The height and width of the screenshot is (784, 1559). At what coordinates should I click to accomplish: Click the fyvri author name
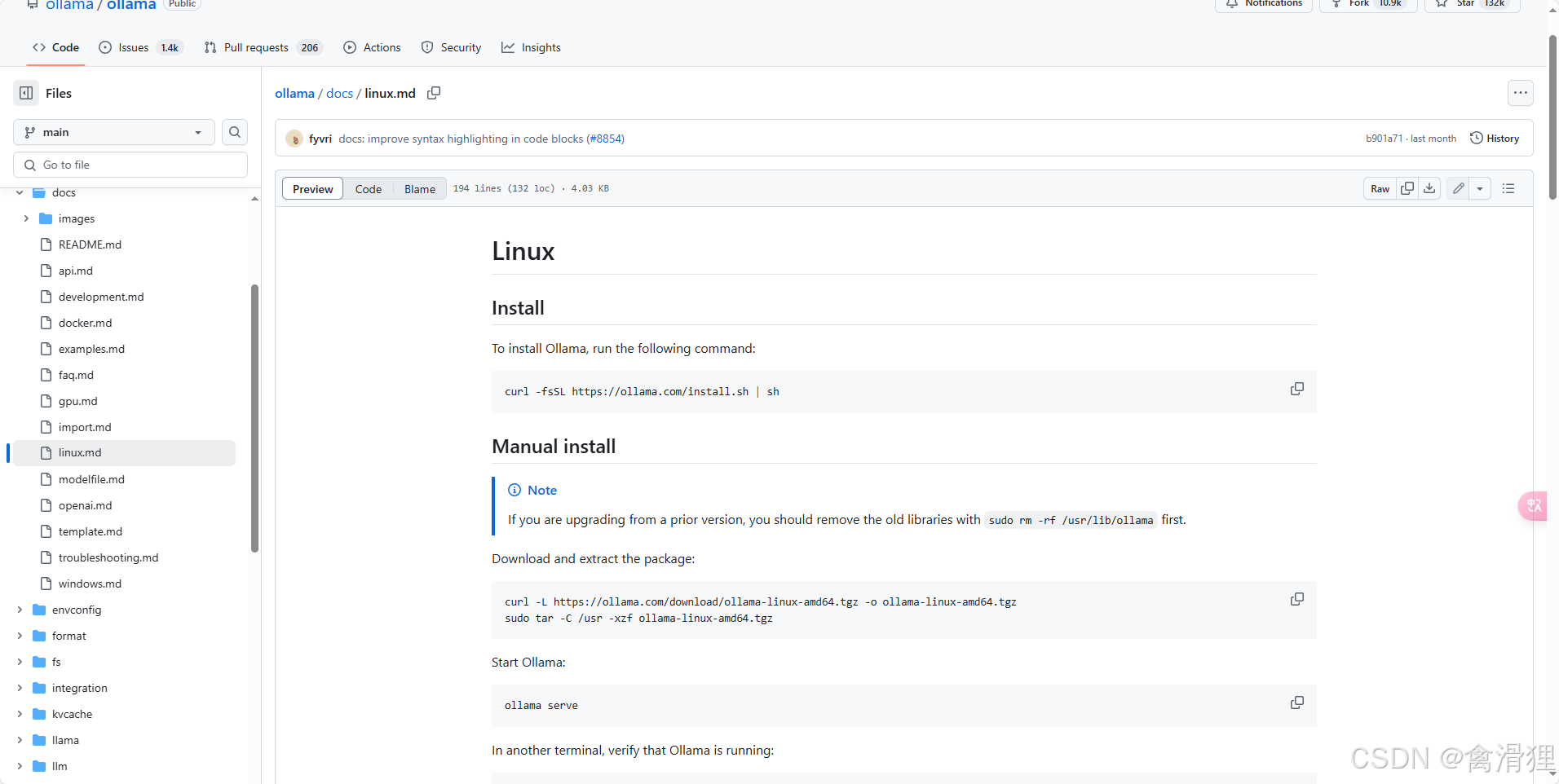point(320,139)
